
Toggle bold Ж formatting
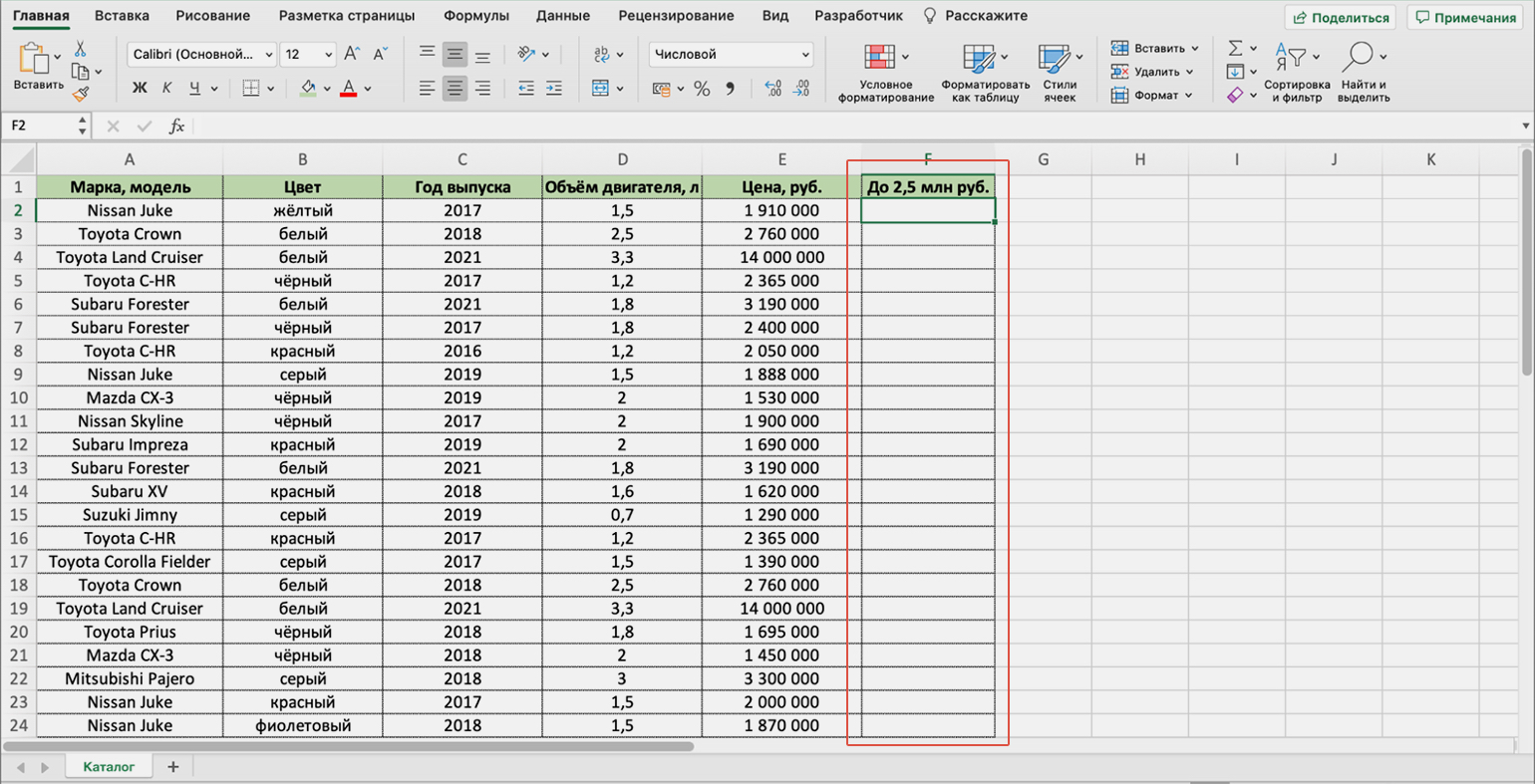pyautogui.click(x=140, y=89)
